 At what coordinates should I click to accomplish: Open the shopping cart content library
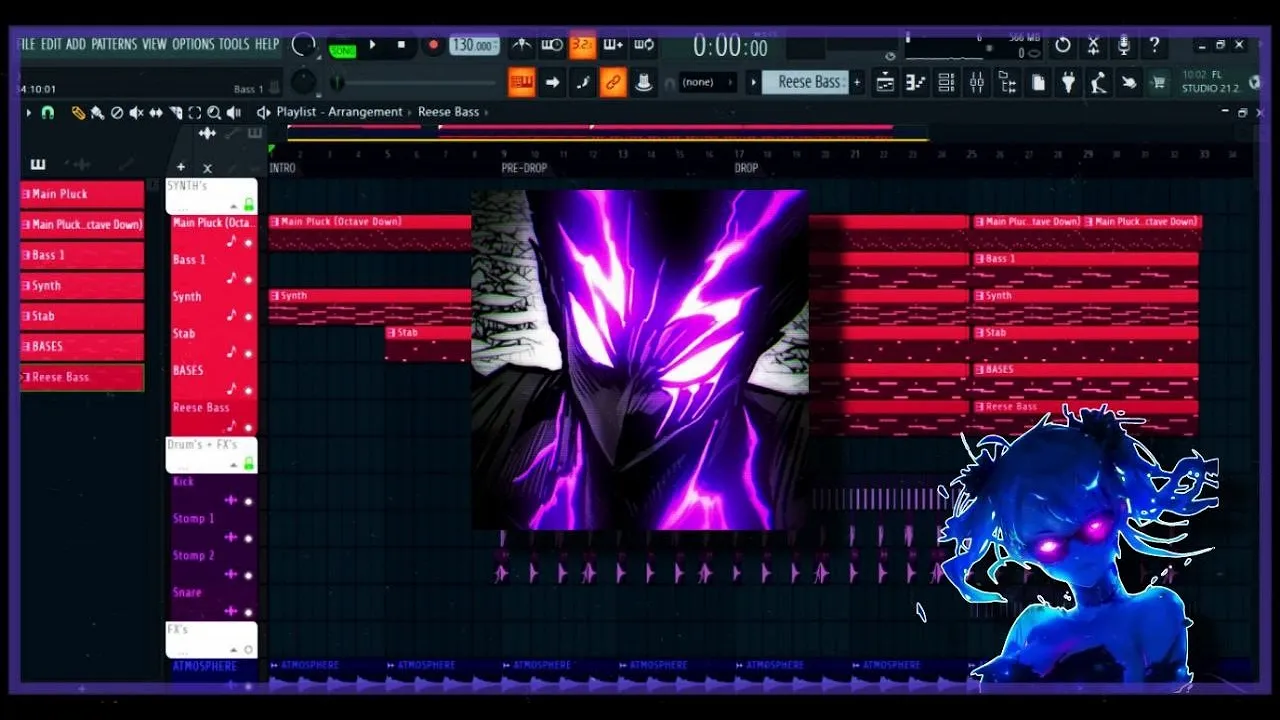pyautogui.click(x=1159, y=83)
